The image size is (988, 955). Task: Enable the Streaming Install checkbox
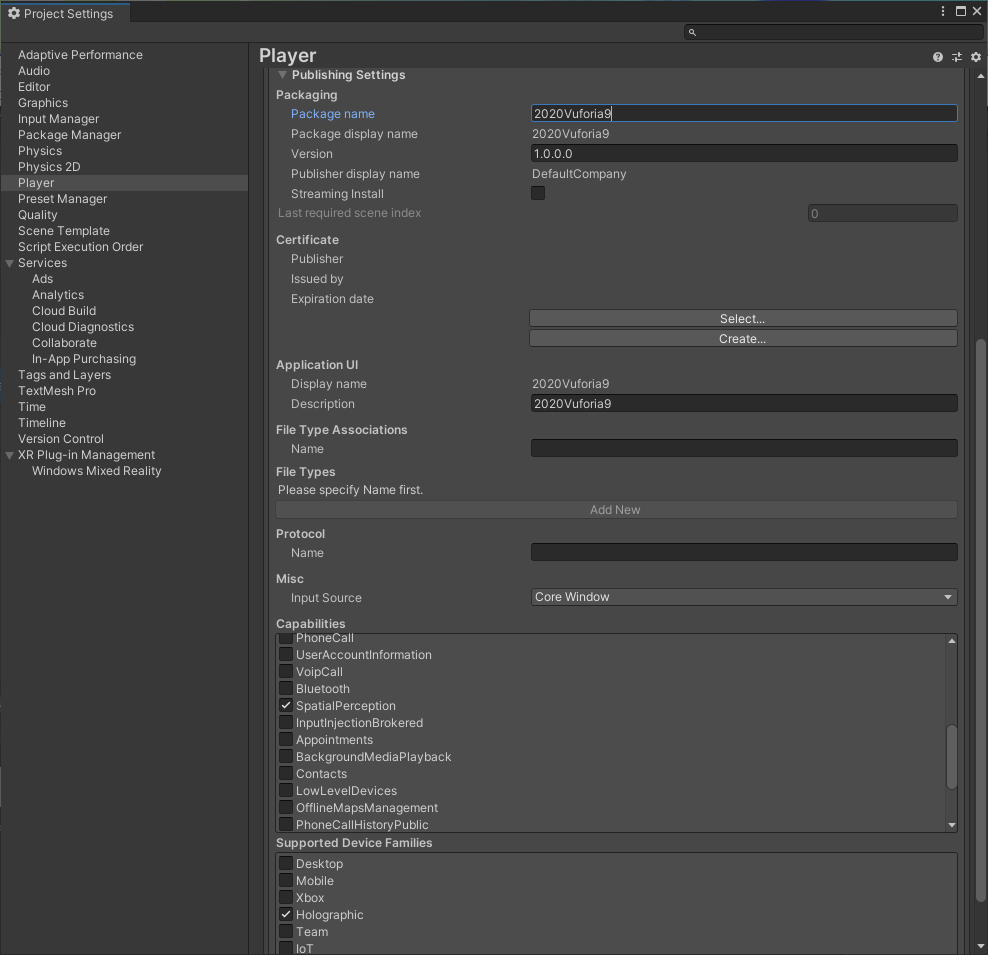538,194
